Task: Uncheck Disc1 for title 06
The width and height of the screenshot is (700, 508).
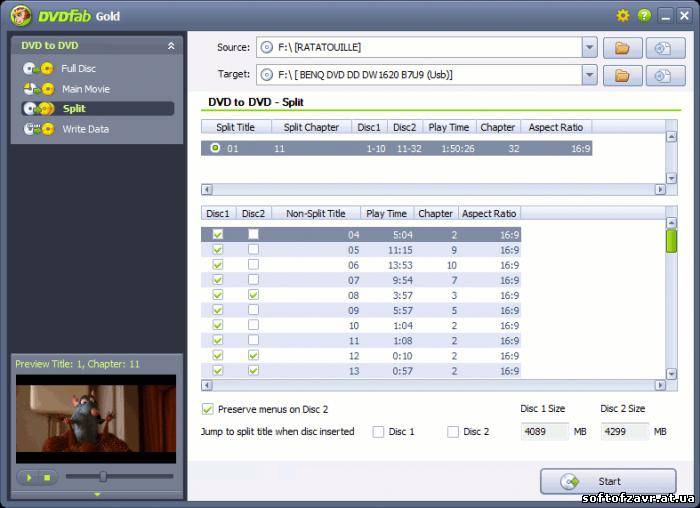Action: [x=218, y=265]
